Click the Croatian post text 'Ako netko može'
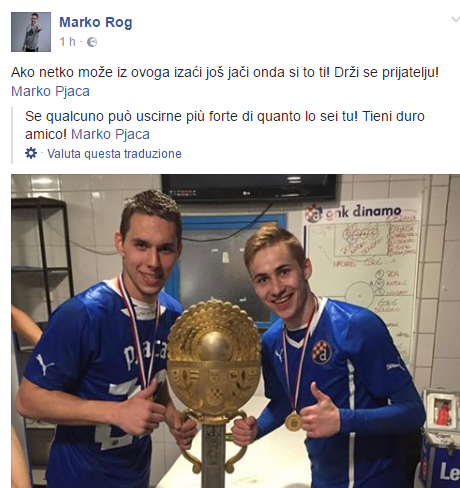460x488 pixels. (62, 72)
